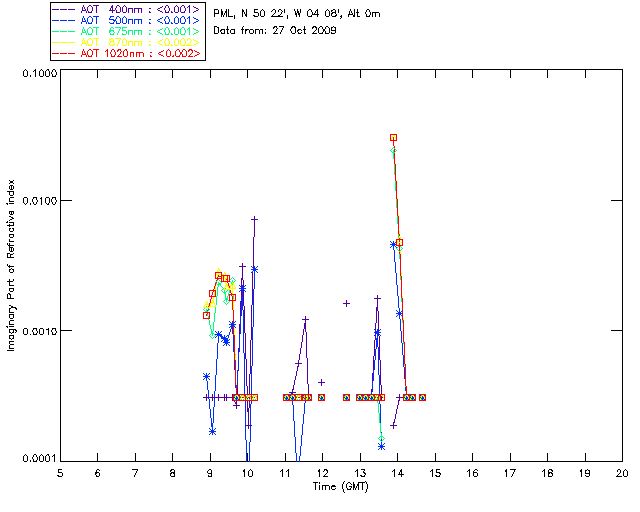The width and height of the screenshot is (640, 512).
Task: Click the y-axis label 0.1000
Action: point(39,73)
